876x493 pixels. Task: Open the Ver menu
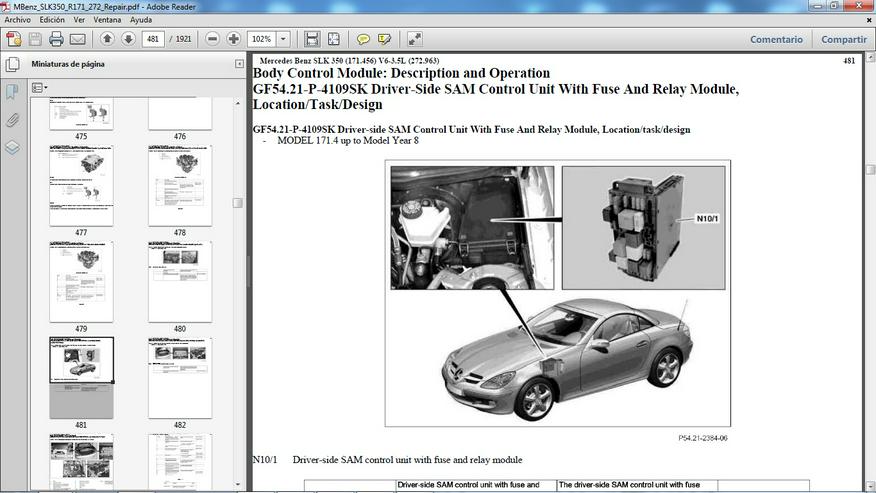tap(79, 20)
